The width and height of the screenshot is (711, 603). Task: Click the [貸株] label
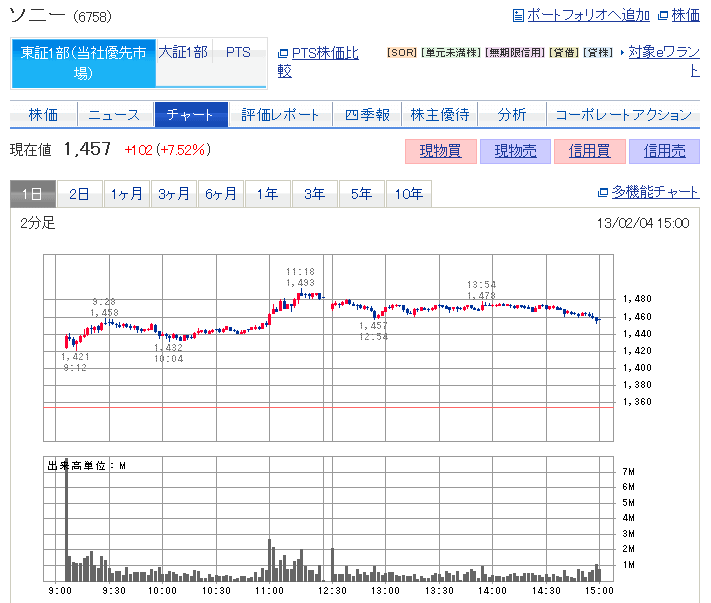pyautogui.click(x=598, y=53)
